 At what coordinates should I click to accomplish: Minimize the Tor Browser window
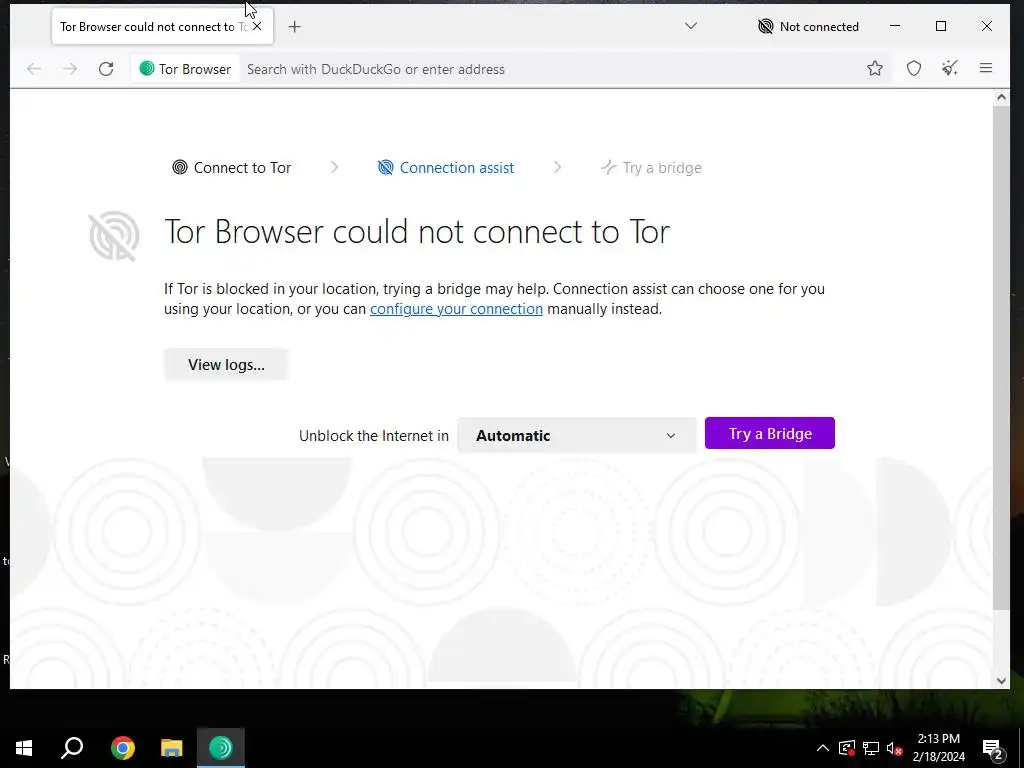pos(895,26)
